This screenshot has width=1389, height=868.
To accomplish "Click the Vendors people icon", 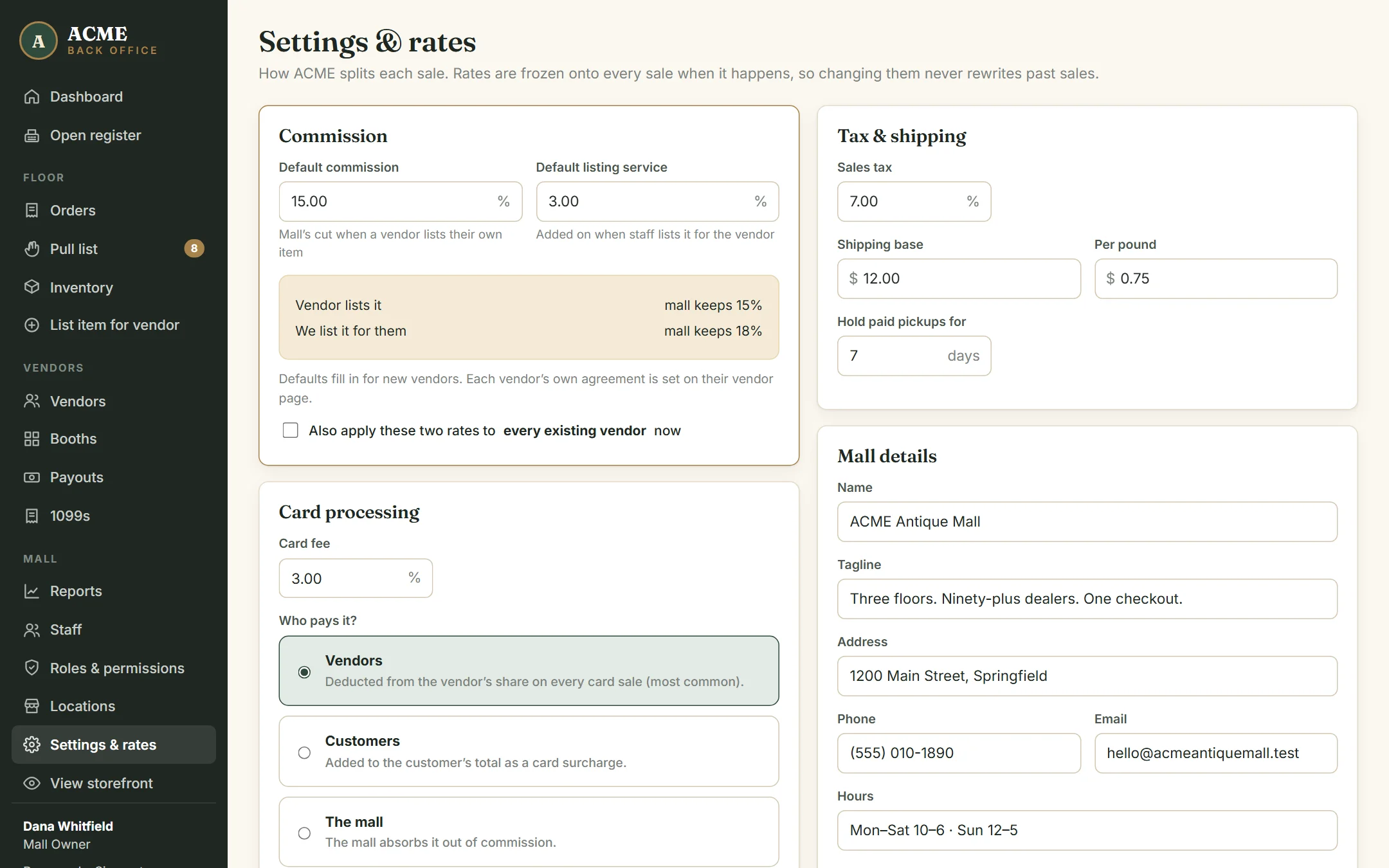I will tap(32, 401).
